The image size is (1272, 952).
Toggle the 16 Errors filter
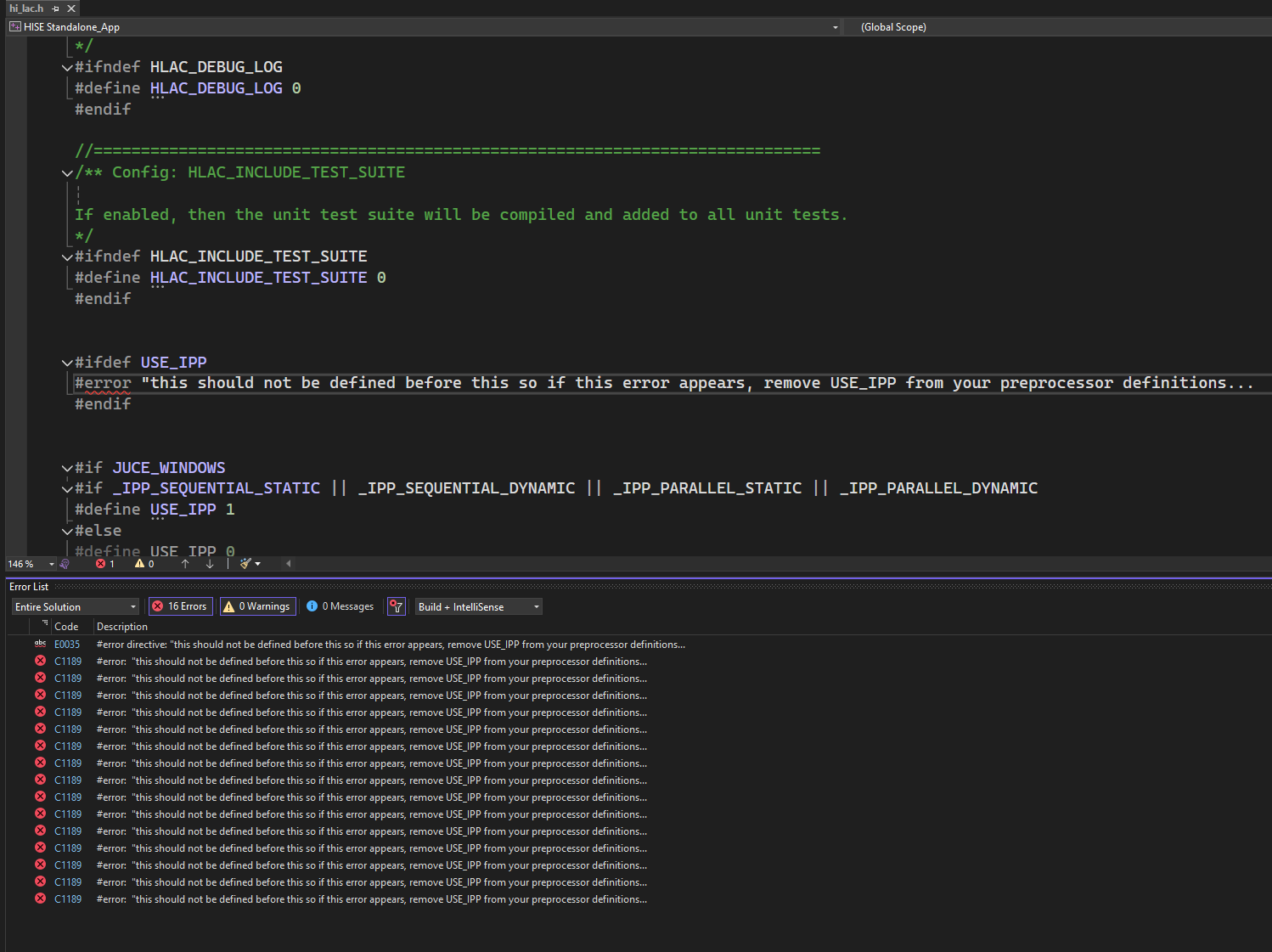[x=180, y=606]
